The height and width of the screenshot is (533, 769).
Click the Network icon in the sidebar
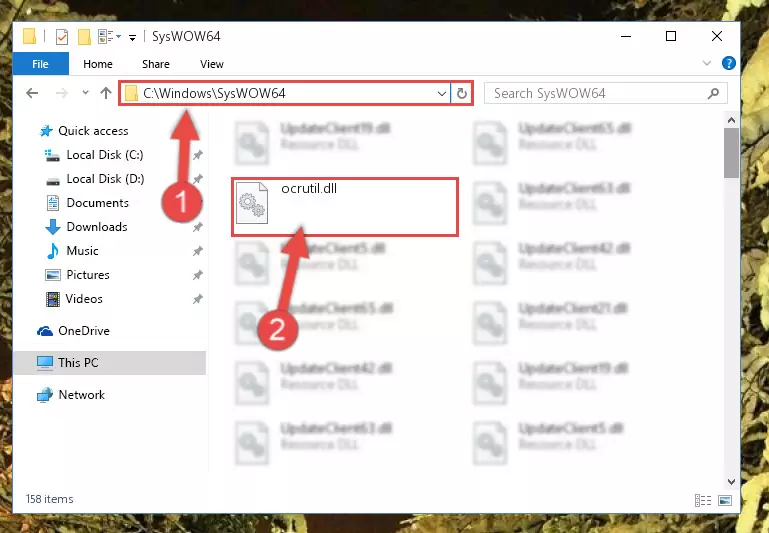pyautogui.click(x=45, y=395)
